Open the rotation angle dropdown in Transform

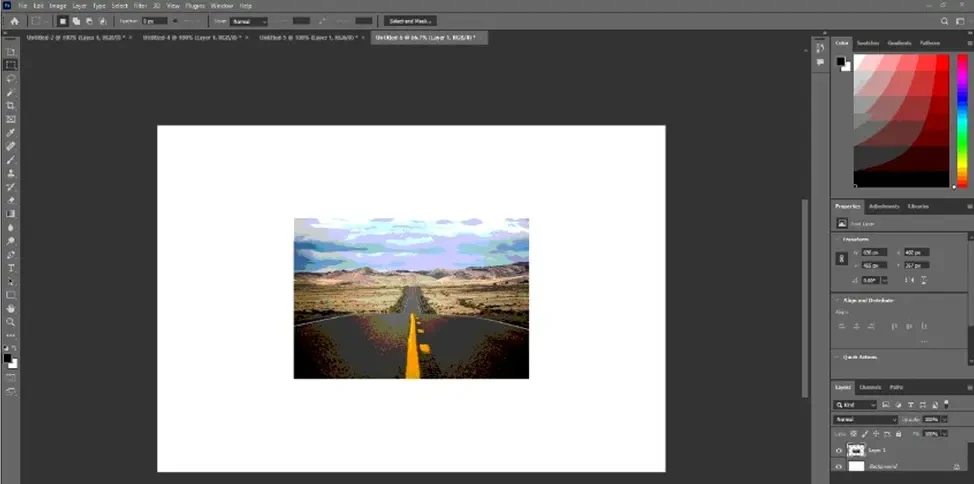point(885,280)
